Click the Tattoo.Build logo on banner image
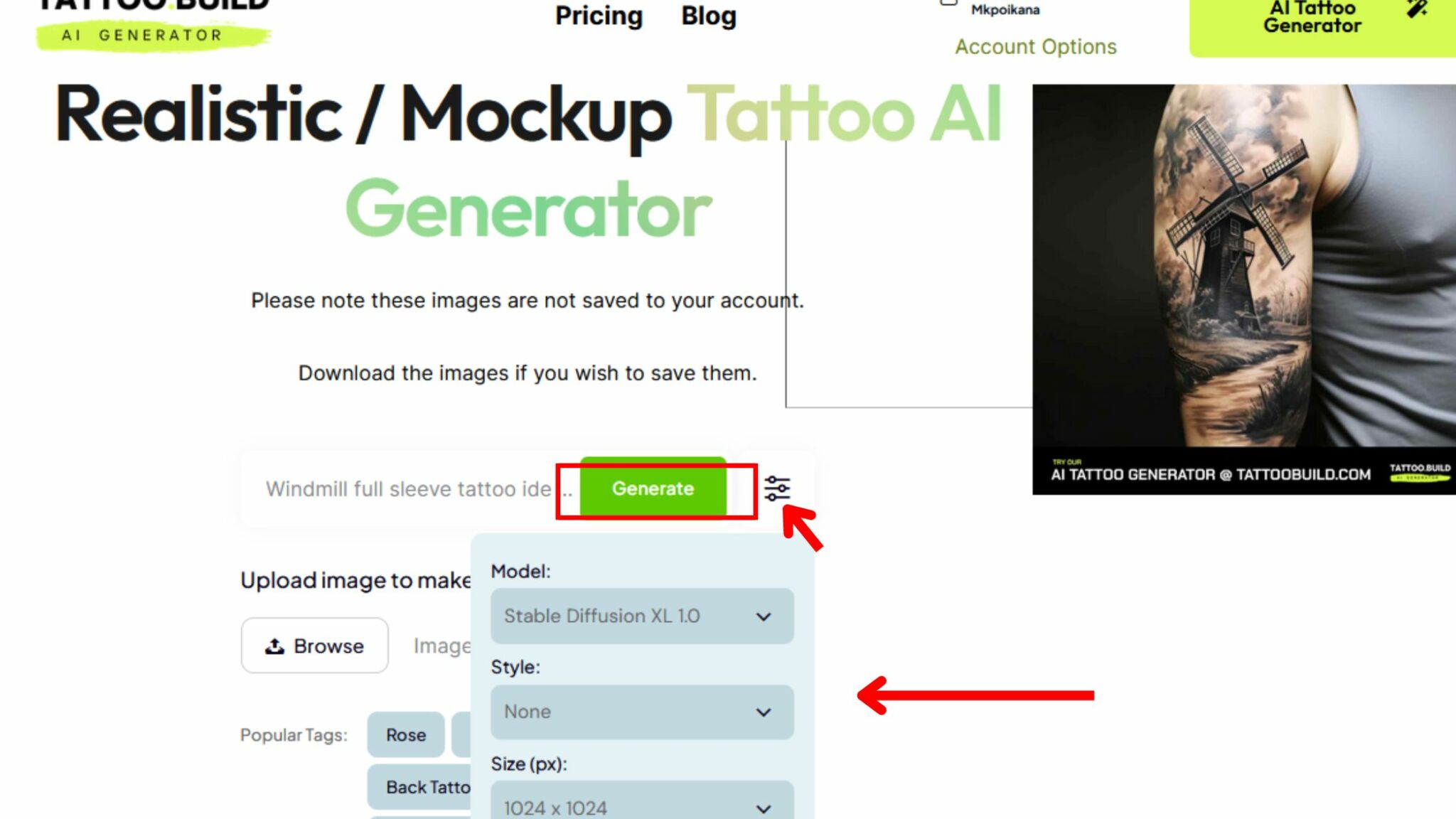 (x=1420, y=472)
